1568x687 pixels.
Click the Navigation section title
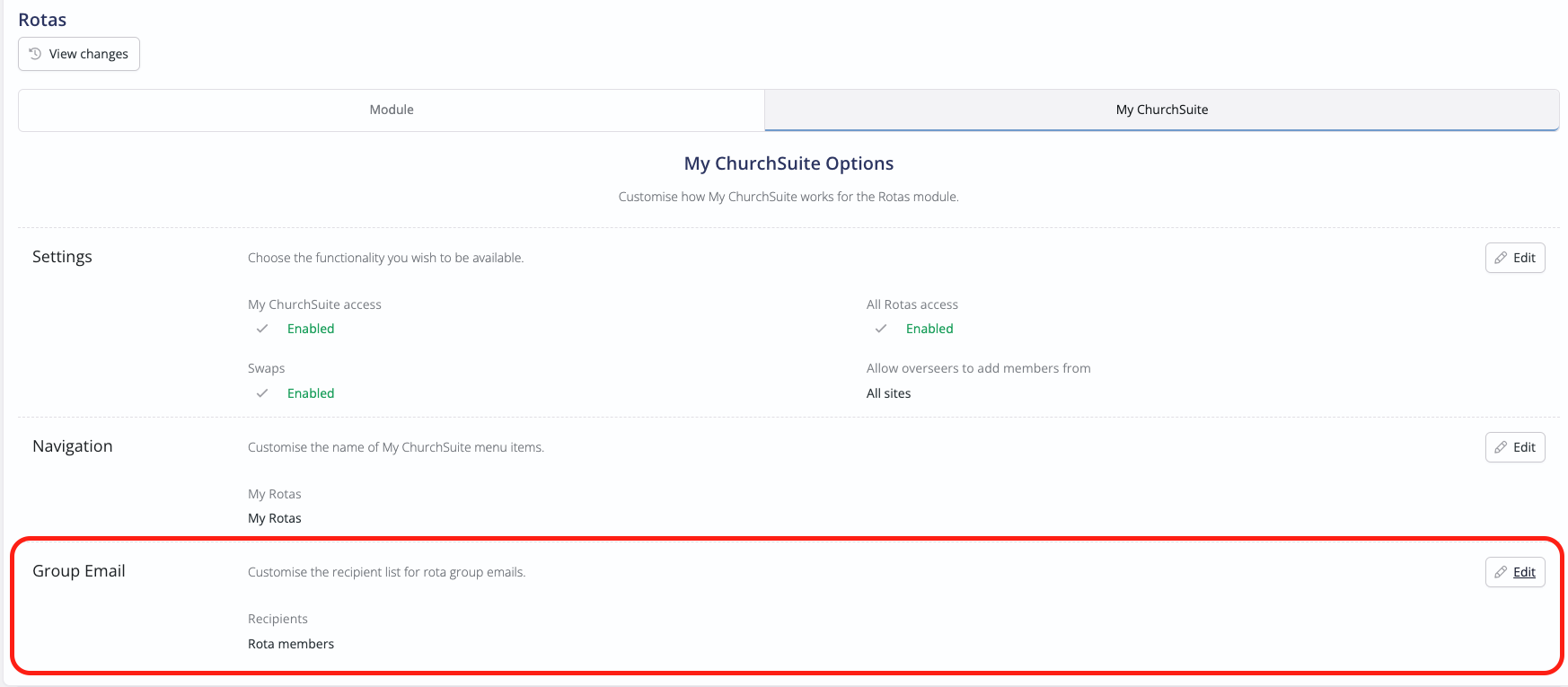[73, 446]
